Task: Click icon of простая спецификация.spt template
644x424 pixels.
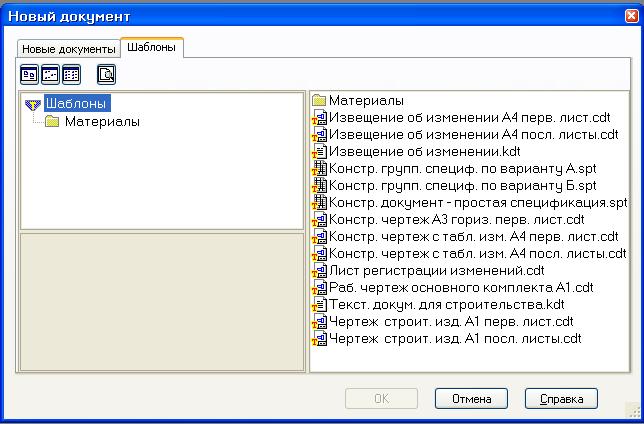Action: pyautogui.click(x=319, y=203)
